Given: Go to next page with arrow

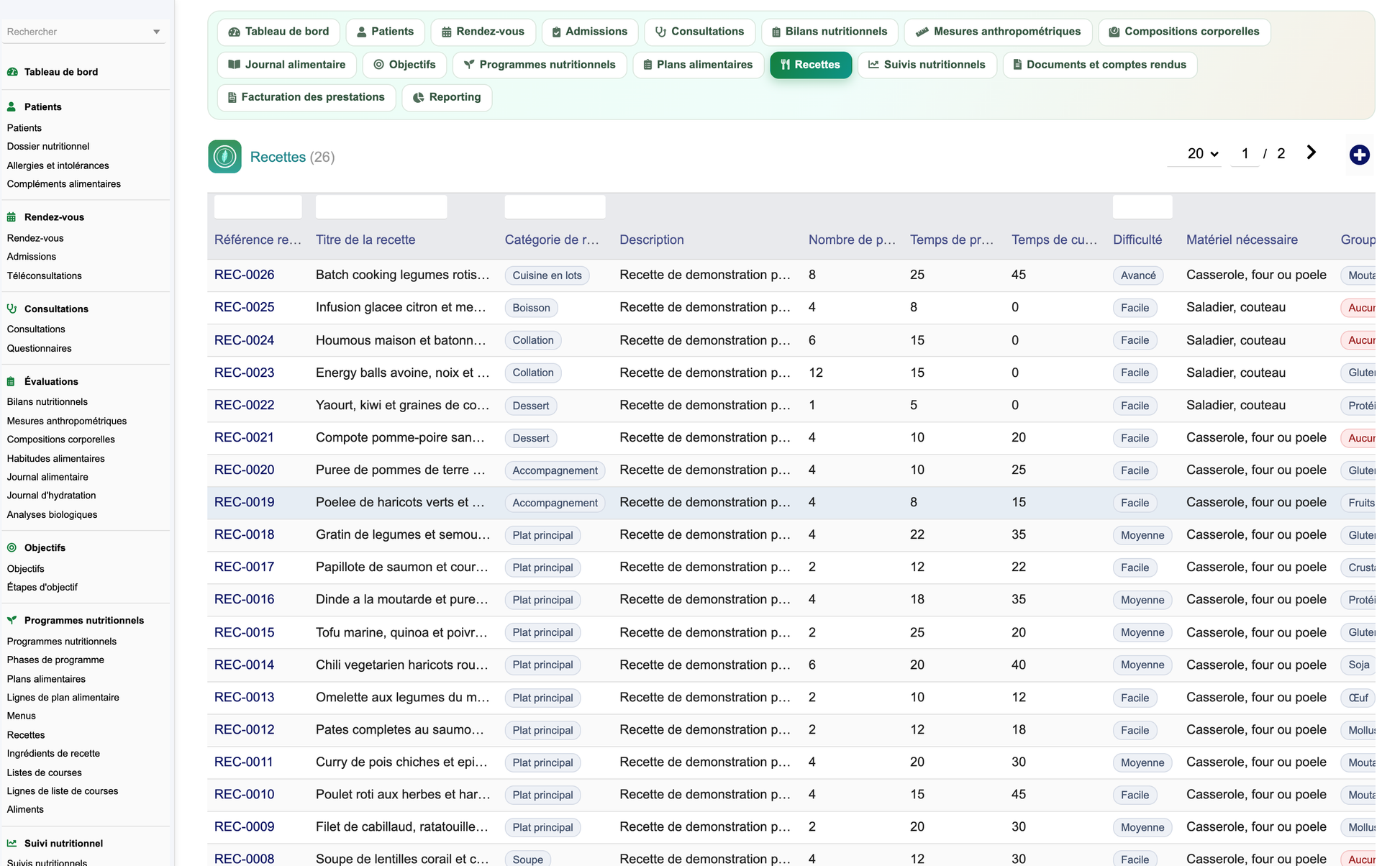Looking at the screenshot, I should pos(1311,152).
